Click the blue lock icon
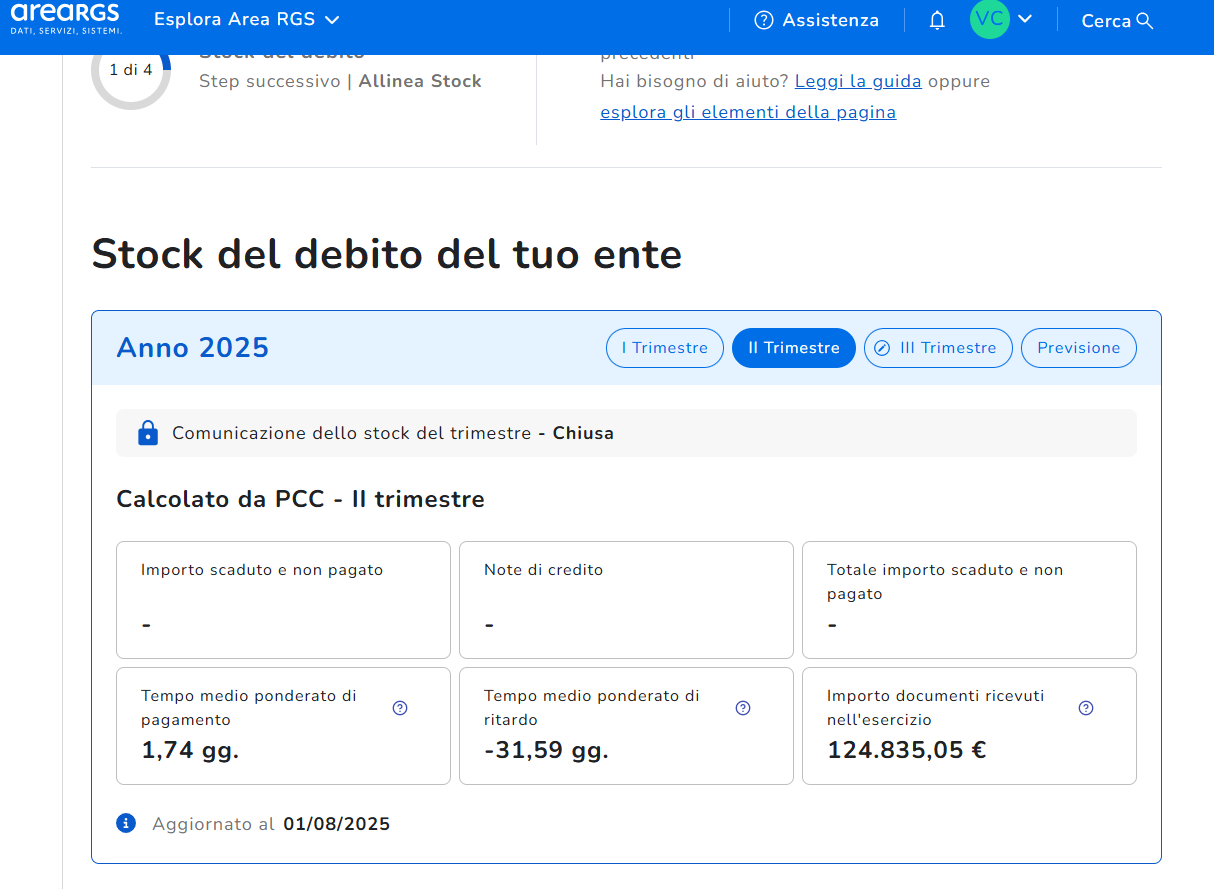This screenshot has width=1214, height=889. [148, 433]
